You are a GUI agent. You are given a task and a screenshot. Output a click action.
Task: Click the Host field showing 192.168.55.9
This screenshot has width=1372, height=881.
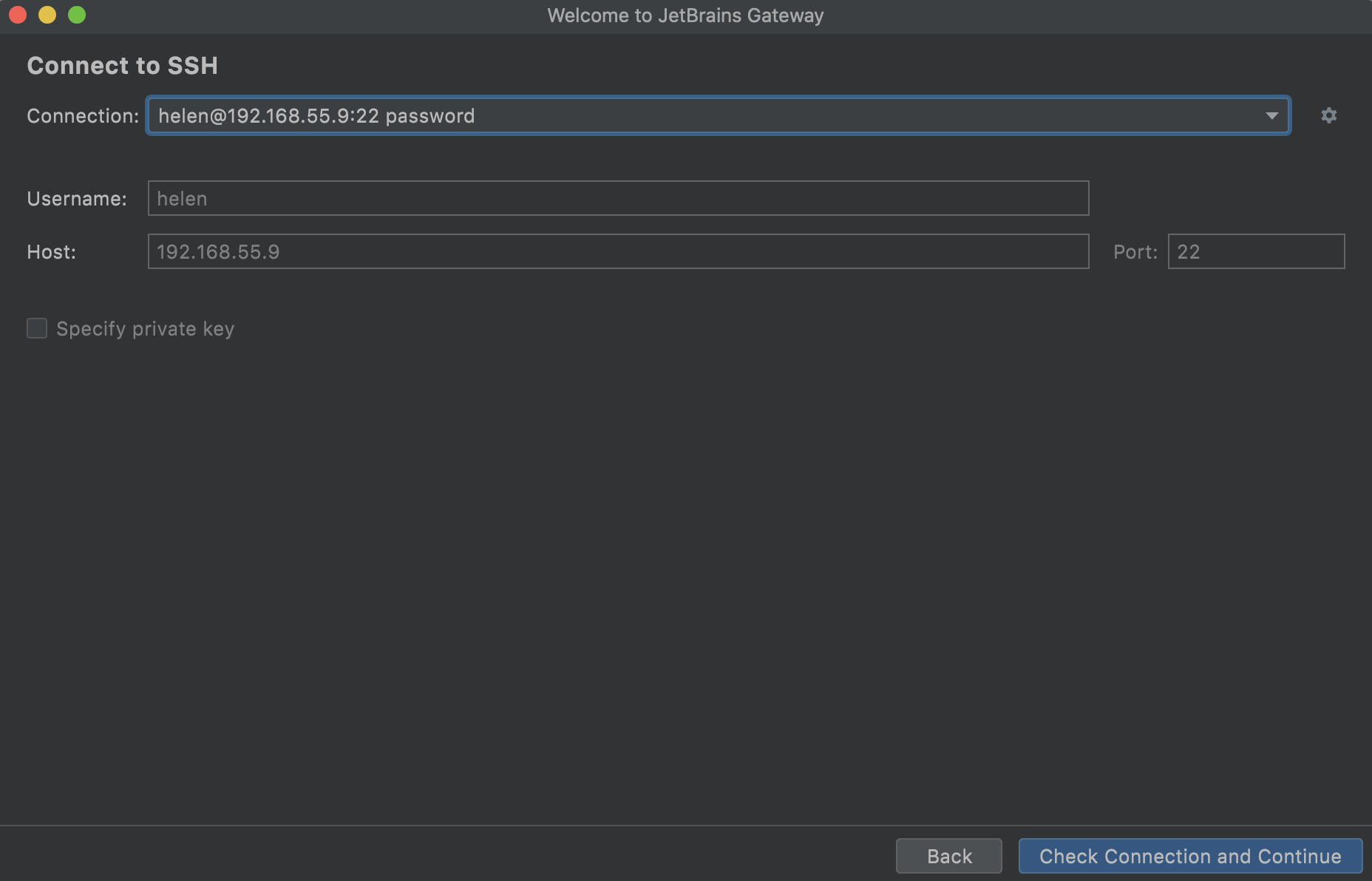coord(618,251)
